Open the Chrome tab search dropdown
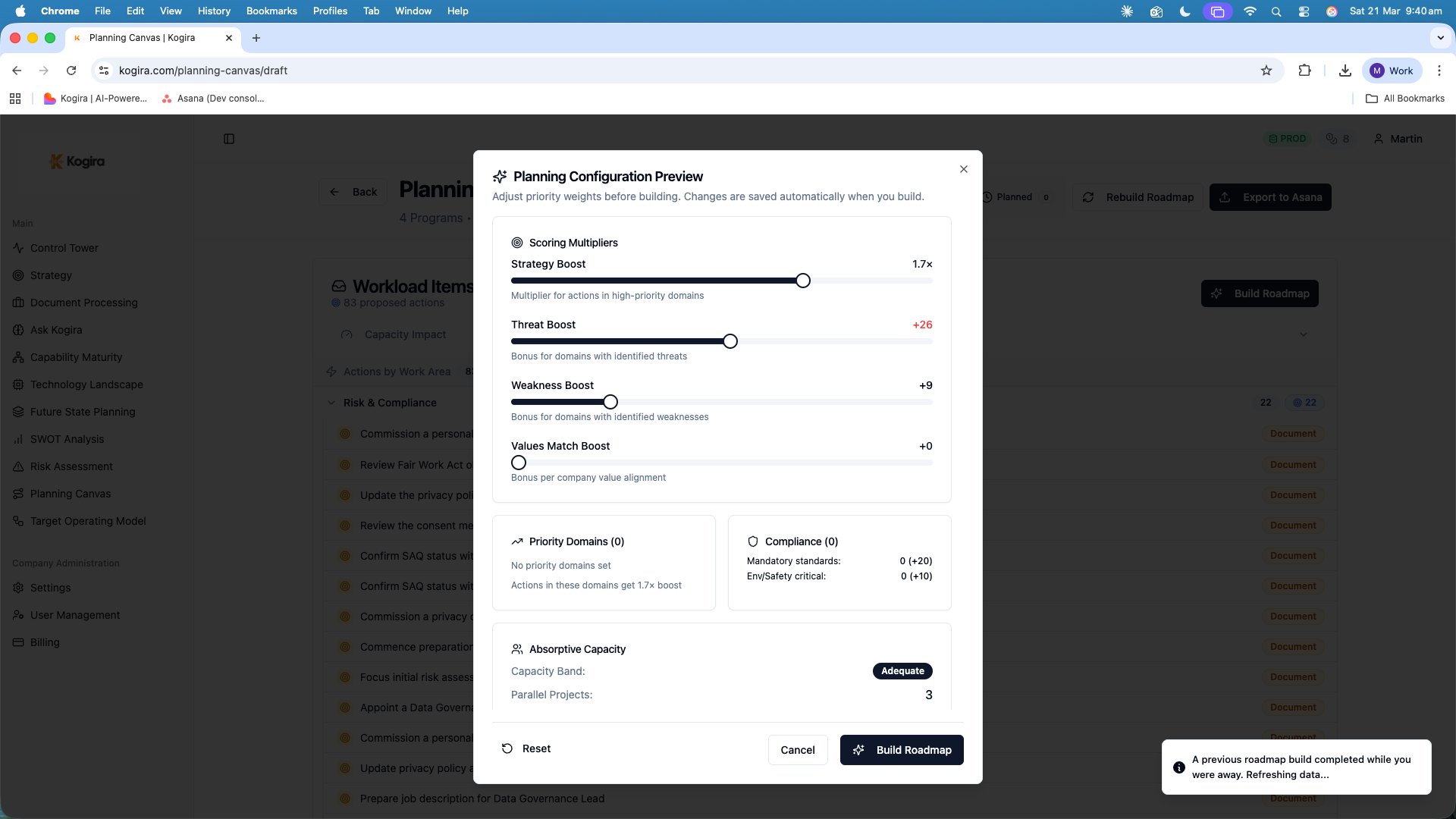The height and width of the screenshot is (819, 1456). (x=1440, y=38)
